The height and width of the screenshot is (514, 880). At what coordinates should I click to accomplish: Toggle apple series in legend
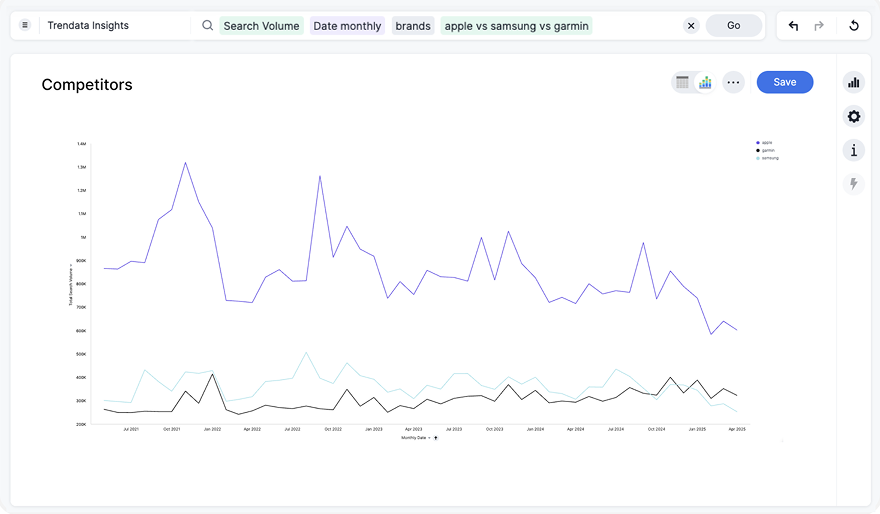pyautogui.click(x=766, y=143)
